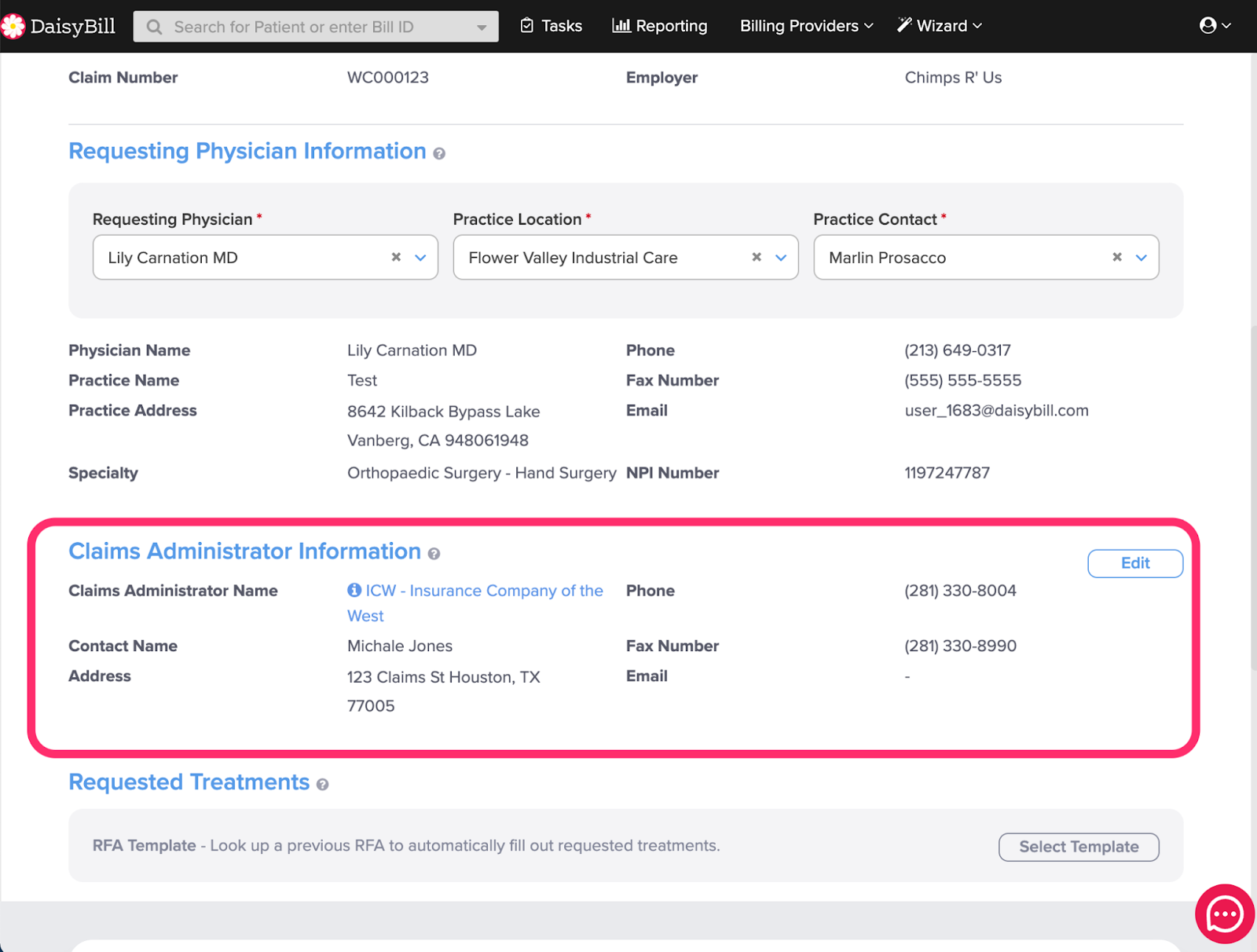
Task: Select practice name Test value
Action: (362, 380)
